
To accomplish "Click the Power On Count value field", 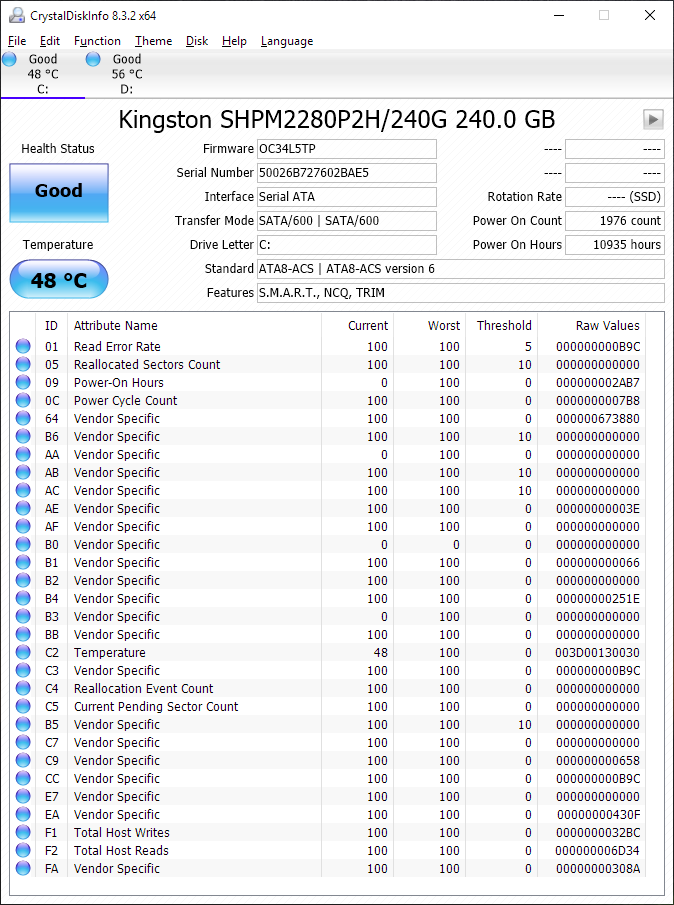I will click(615, 220).
